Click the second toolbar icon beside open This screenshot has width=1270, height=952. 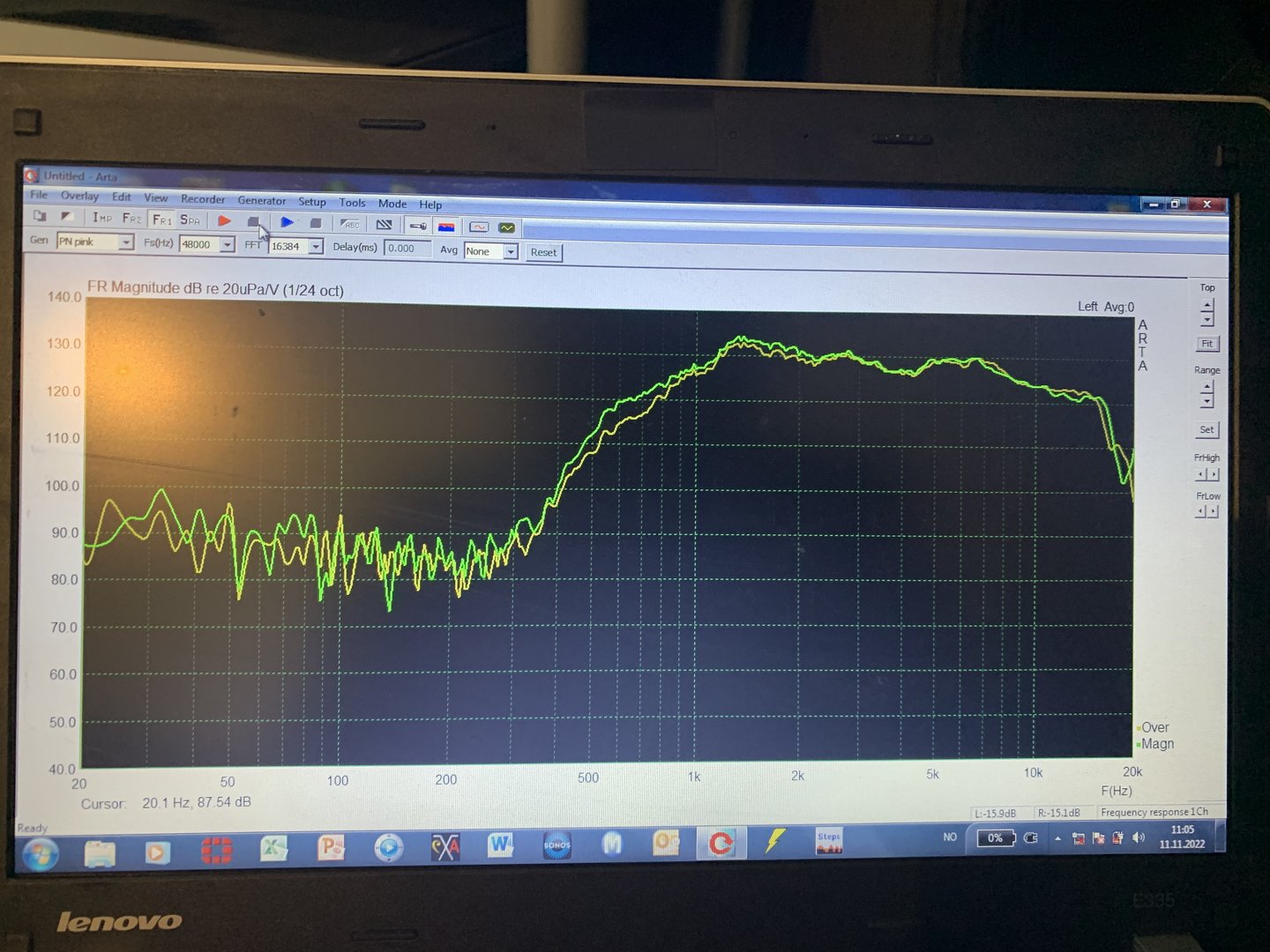pyautogui.click(x=67, y=216)
